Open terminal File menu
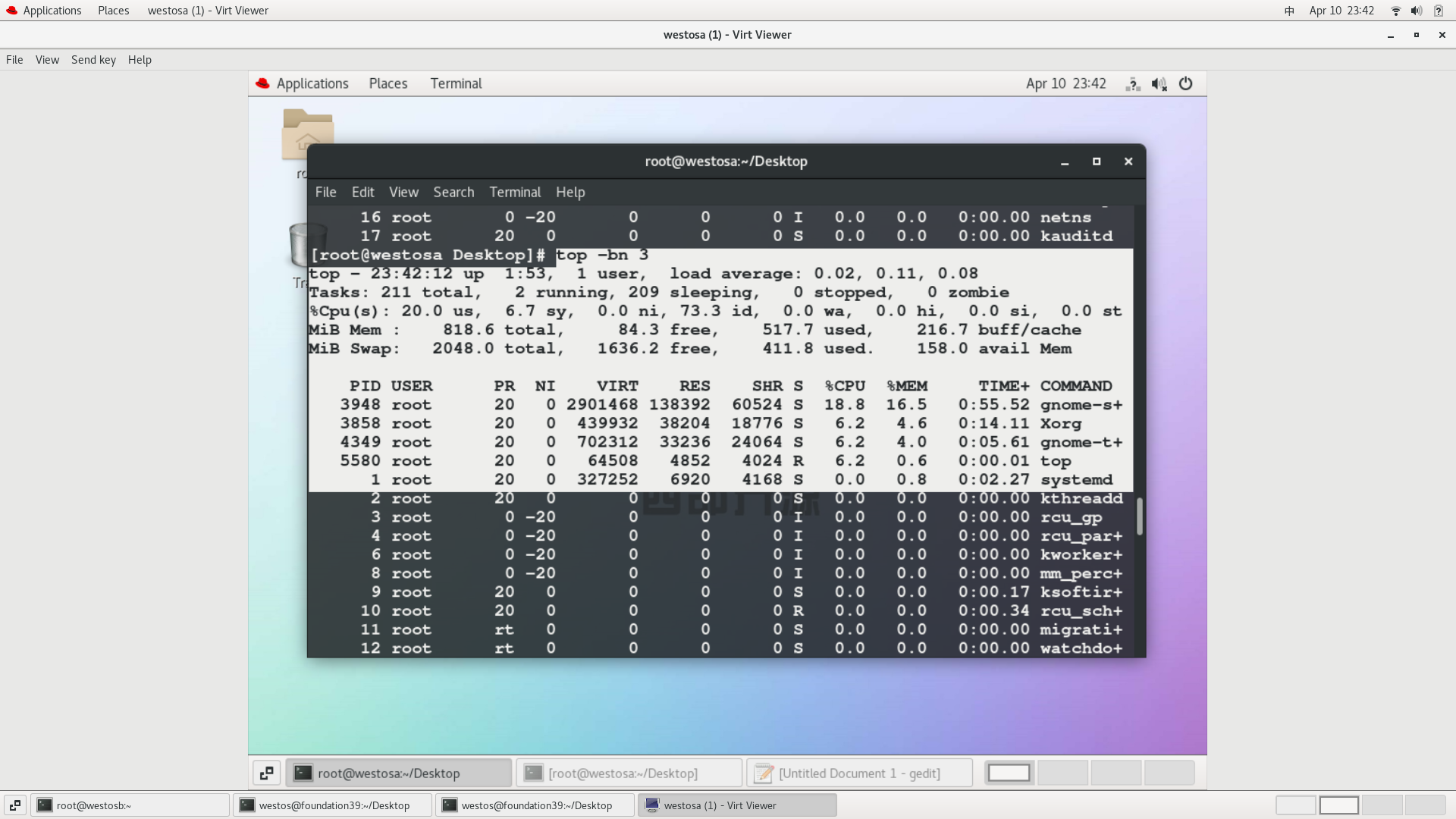1456x819 pixels. click(325, 193)
